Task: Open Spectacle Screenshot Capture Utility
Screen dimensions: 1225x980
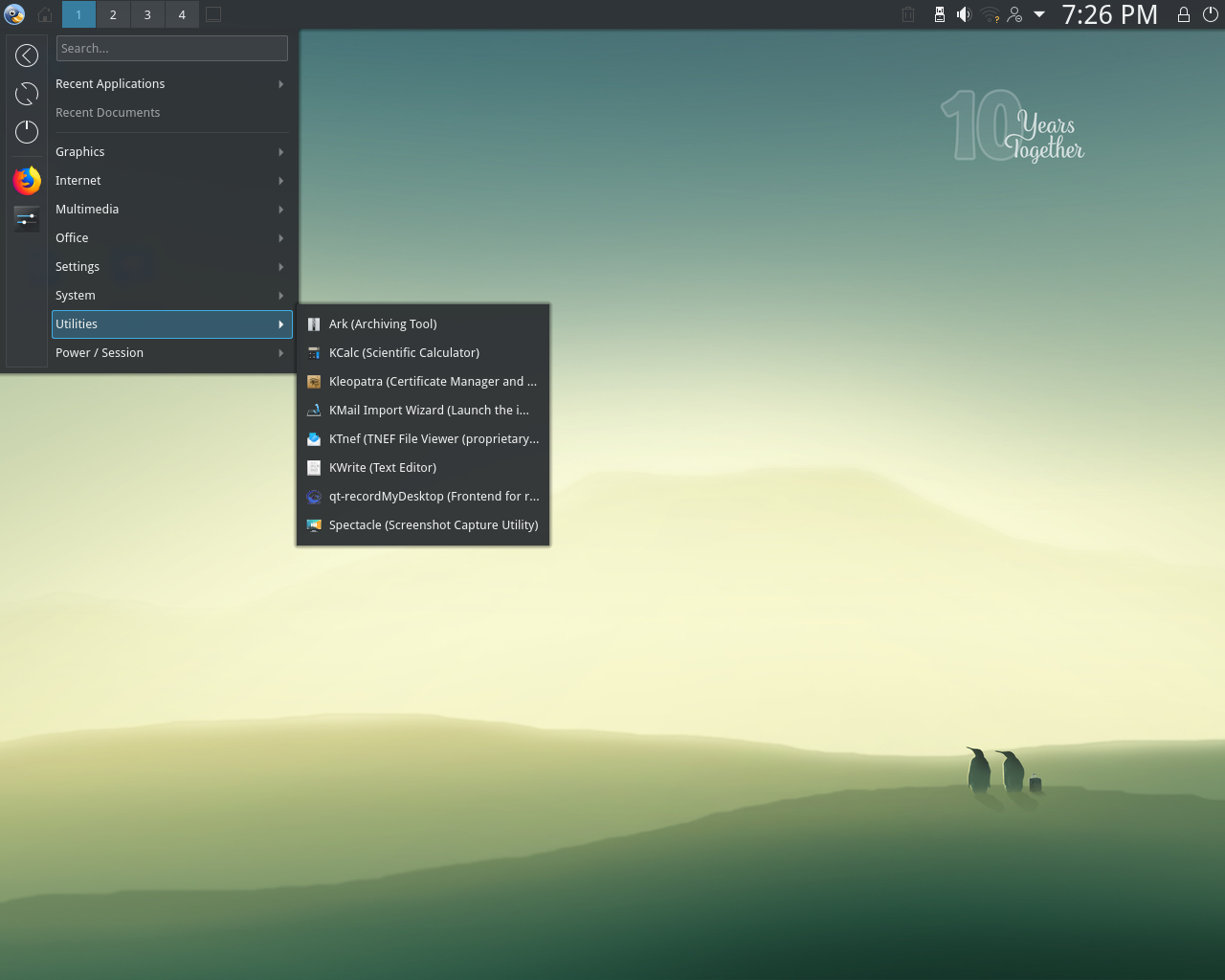Action: click(x=433, y=525)
